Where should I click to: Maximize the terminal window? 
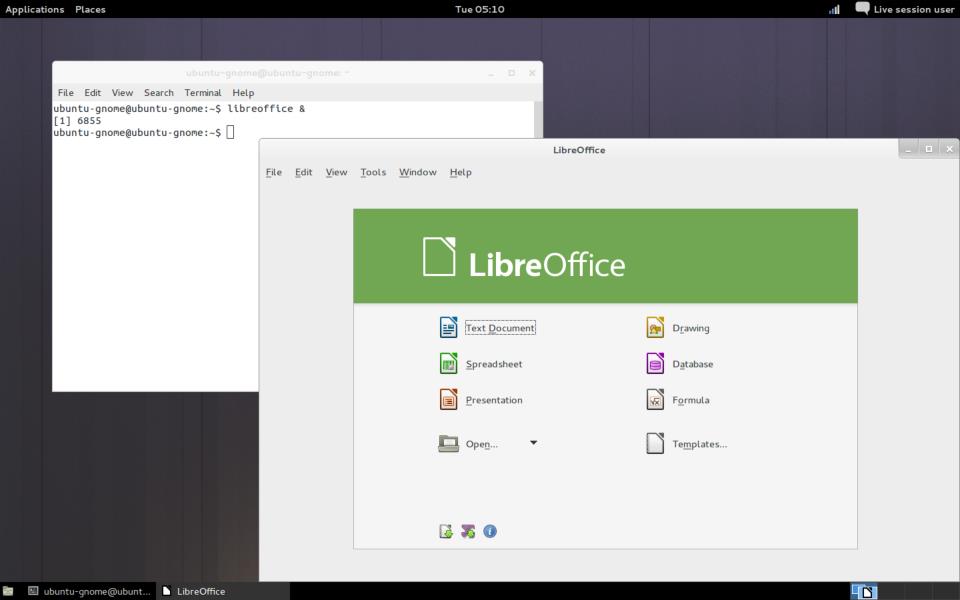point(511,73)
